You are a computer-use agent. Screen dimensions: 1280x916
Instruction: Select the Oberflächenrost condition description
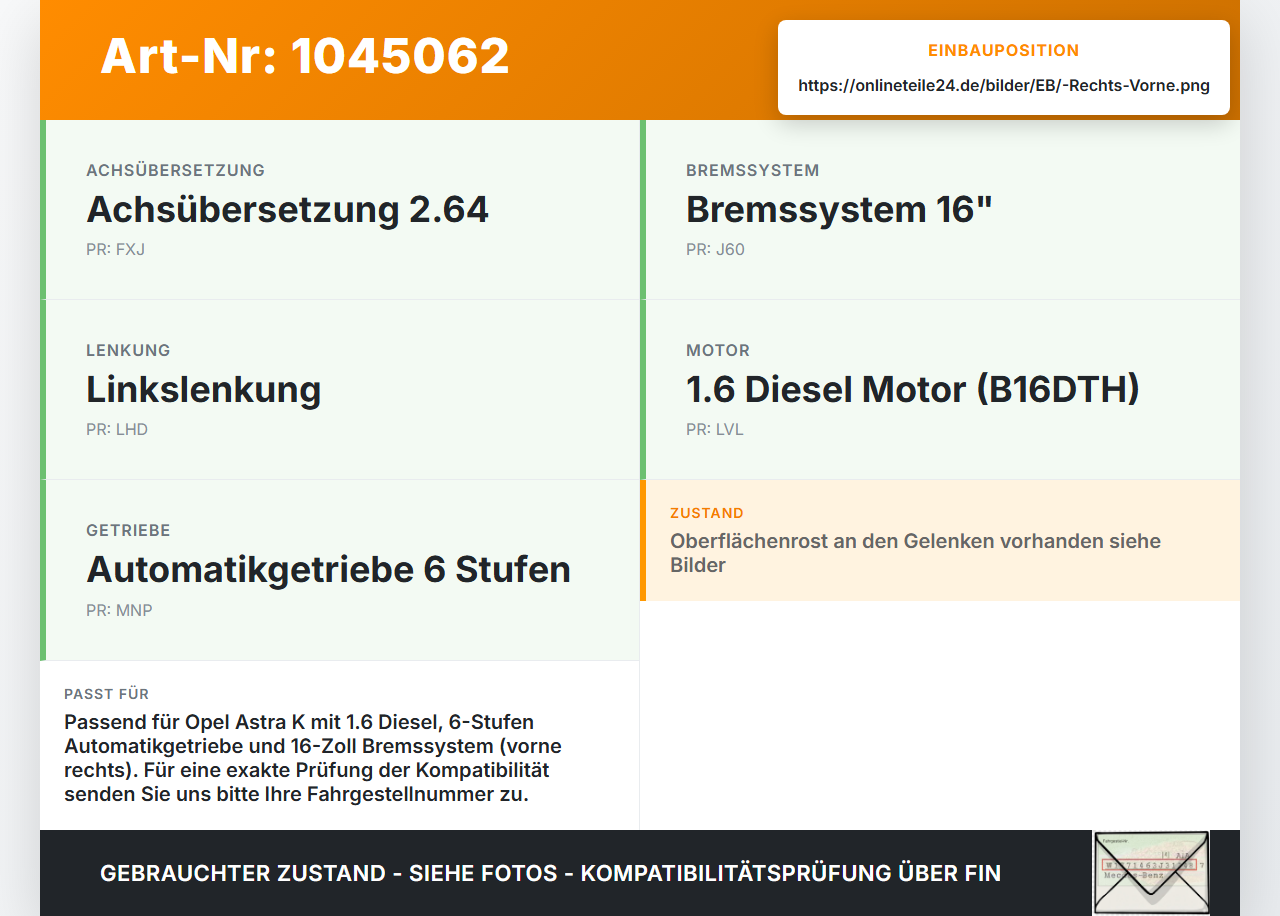pyautogui.click(x=915, y=553)
